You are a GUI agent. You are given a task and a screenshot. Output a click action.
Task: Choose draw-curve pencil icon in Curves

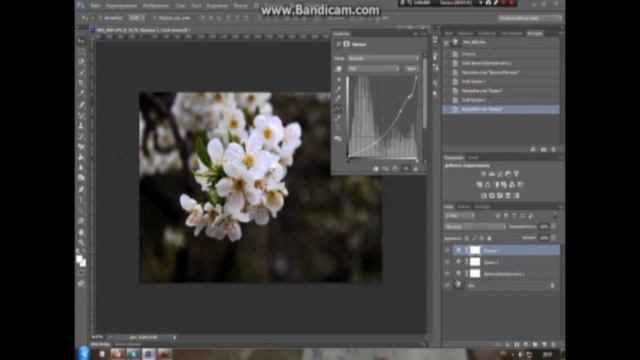(x=338, y=118)
